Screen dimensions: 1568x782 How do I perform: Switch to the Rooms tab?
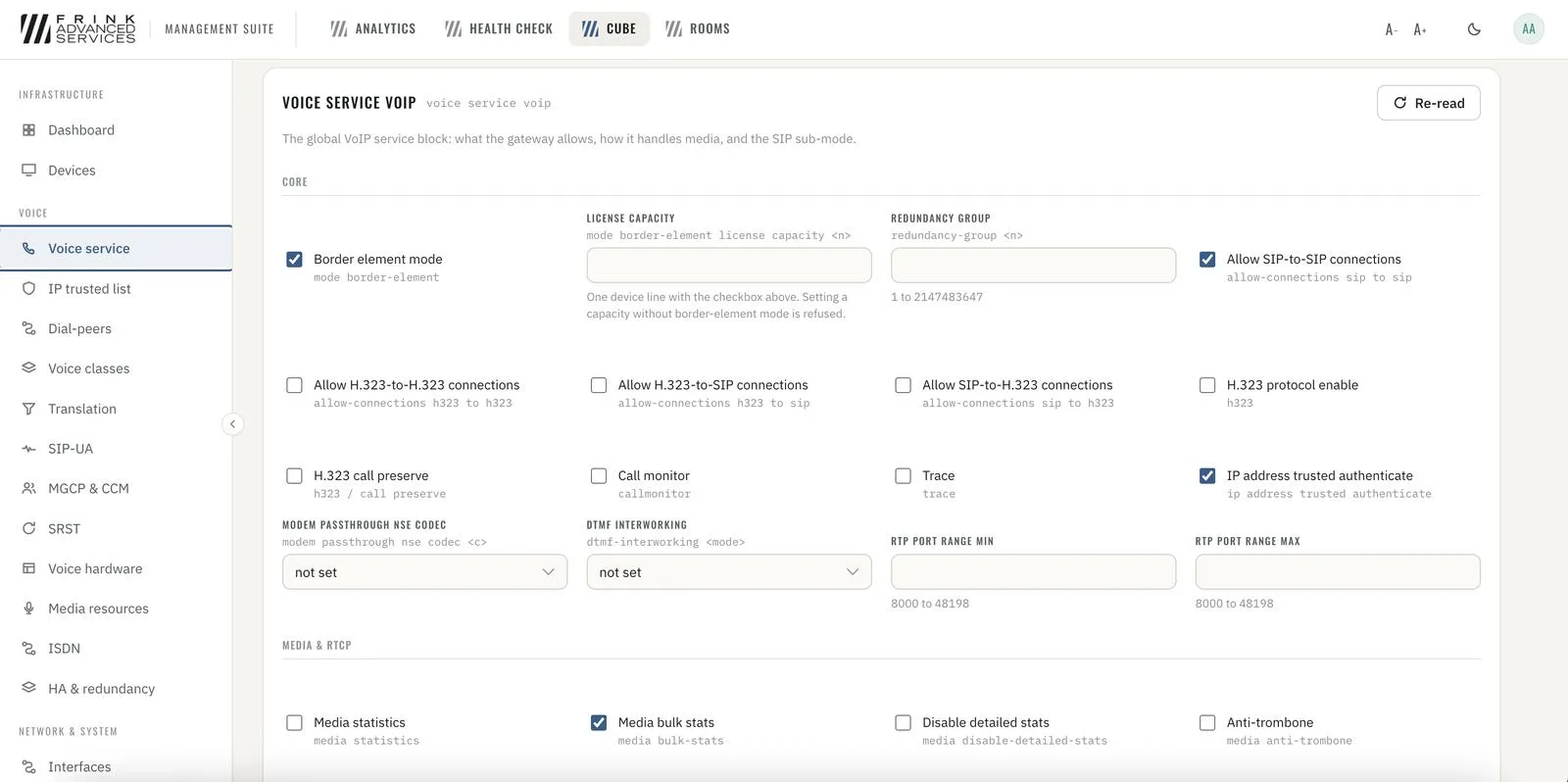click(x=698, y=29)
